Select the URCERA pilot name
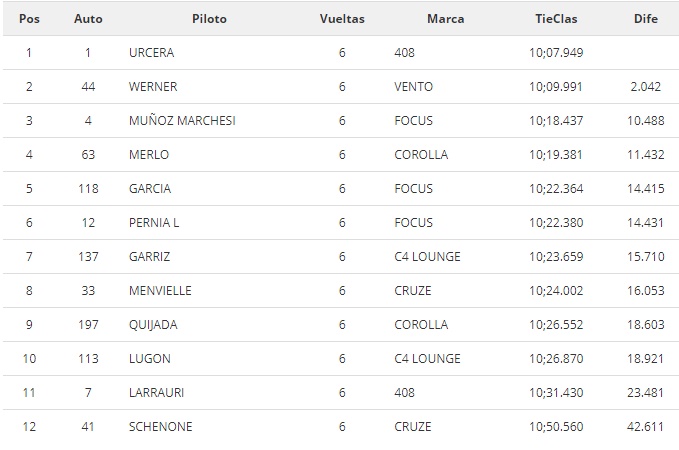Viewport: 679px width, 450px height. tap(152, 52)
